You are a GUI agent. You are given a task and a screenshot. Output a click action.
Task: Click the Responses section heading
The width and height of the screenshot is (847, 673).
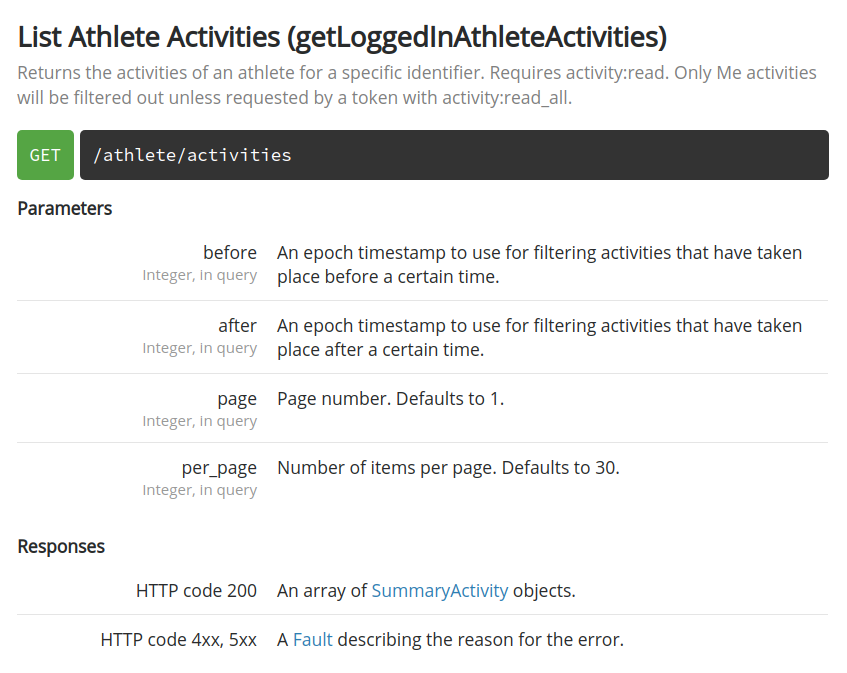click(x=61, y=547)
